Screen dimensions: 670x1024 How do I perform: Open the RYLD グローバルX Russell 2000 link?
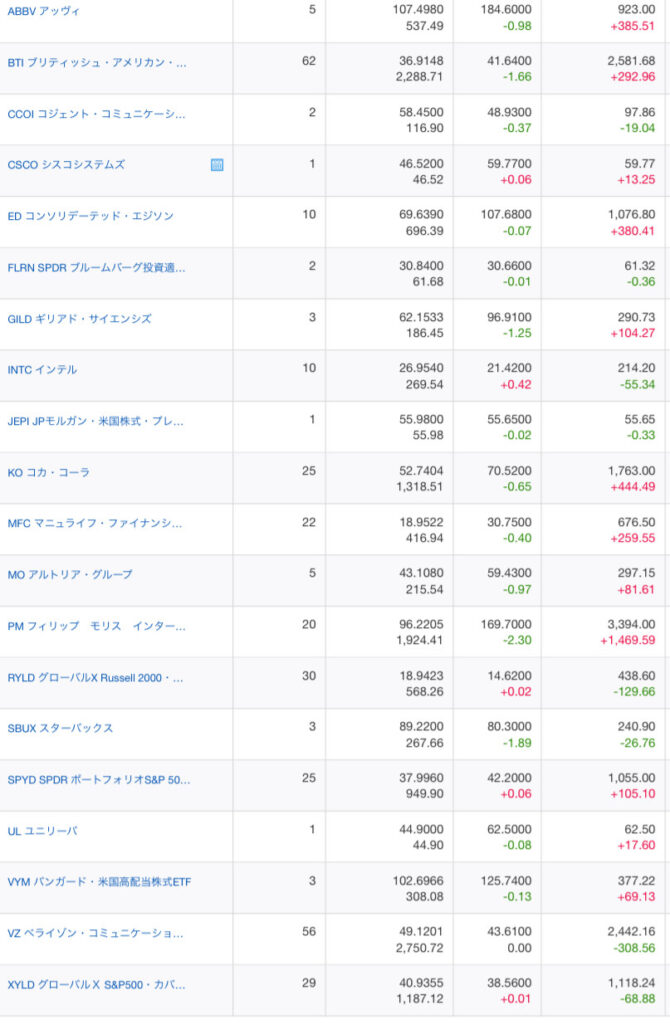pos(95,678)
